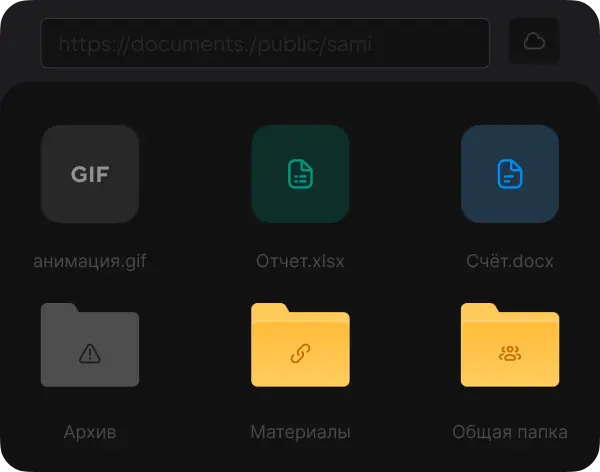This screenshot has width=600, height=472.
Task: Select the Общая папка folder name label
Action: pos(510,433)
